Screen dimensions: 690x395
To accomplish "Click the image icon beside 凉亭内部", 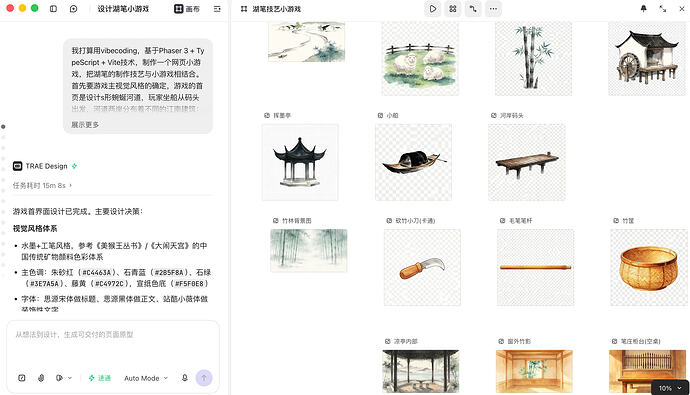I will (x=387, y=341).
